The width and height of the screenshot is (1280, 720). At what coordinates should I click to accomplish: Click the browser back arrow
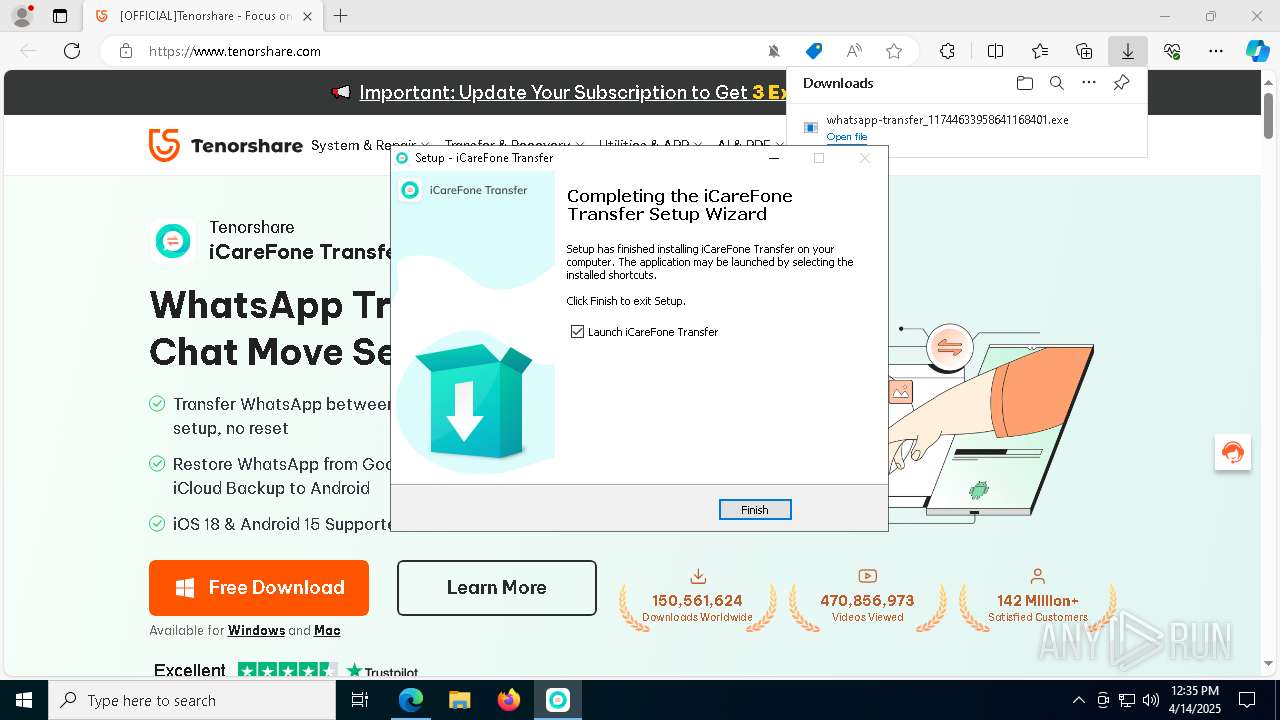(x=28, y=51)
